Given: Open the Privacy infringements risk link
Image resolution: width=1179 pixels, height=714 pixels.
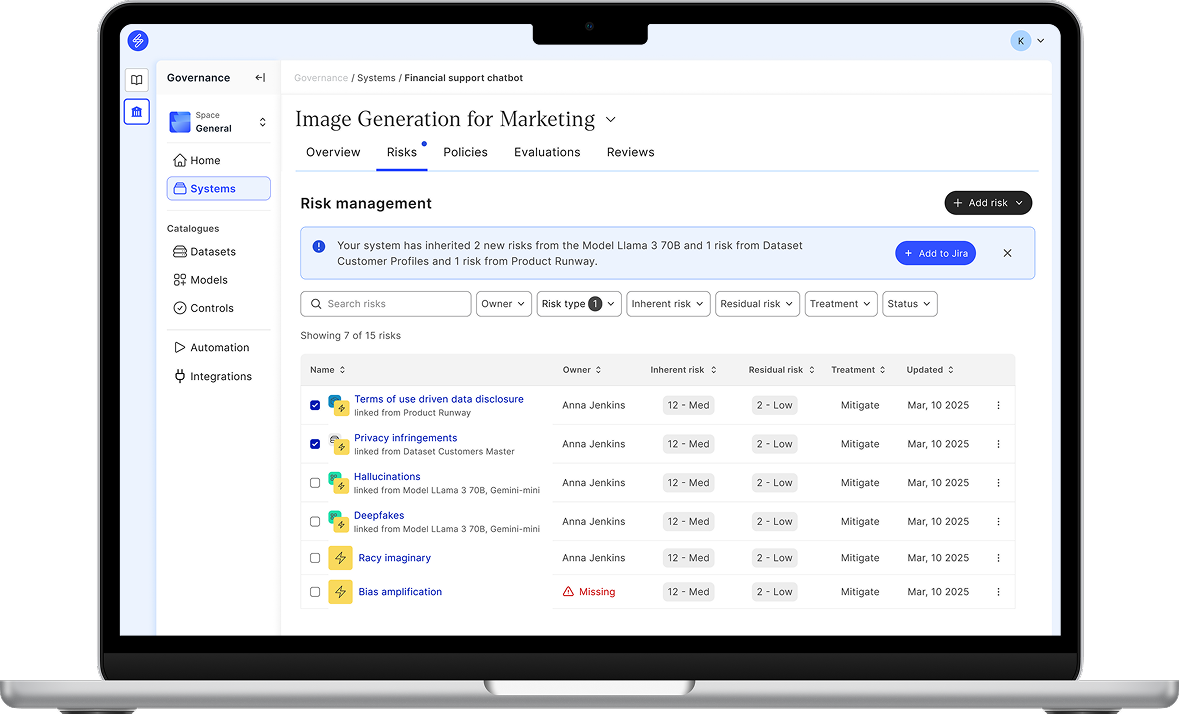Looking at the screenshot, I should point(405,438).
